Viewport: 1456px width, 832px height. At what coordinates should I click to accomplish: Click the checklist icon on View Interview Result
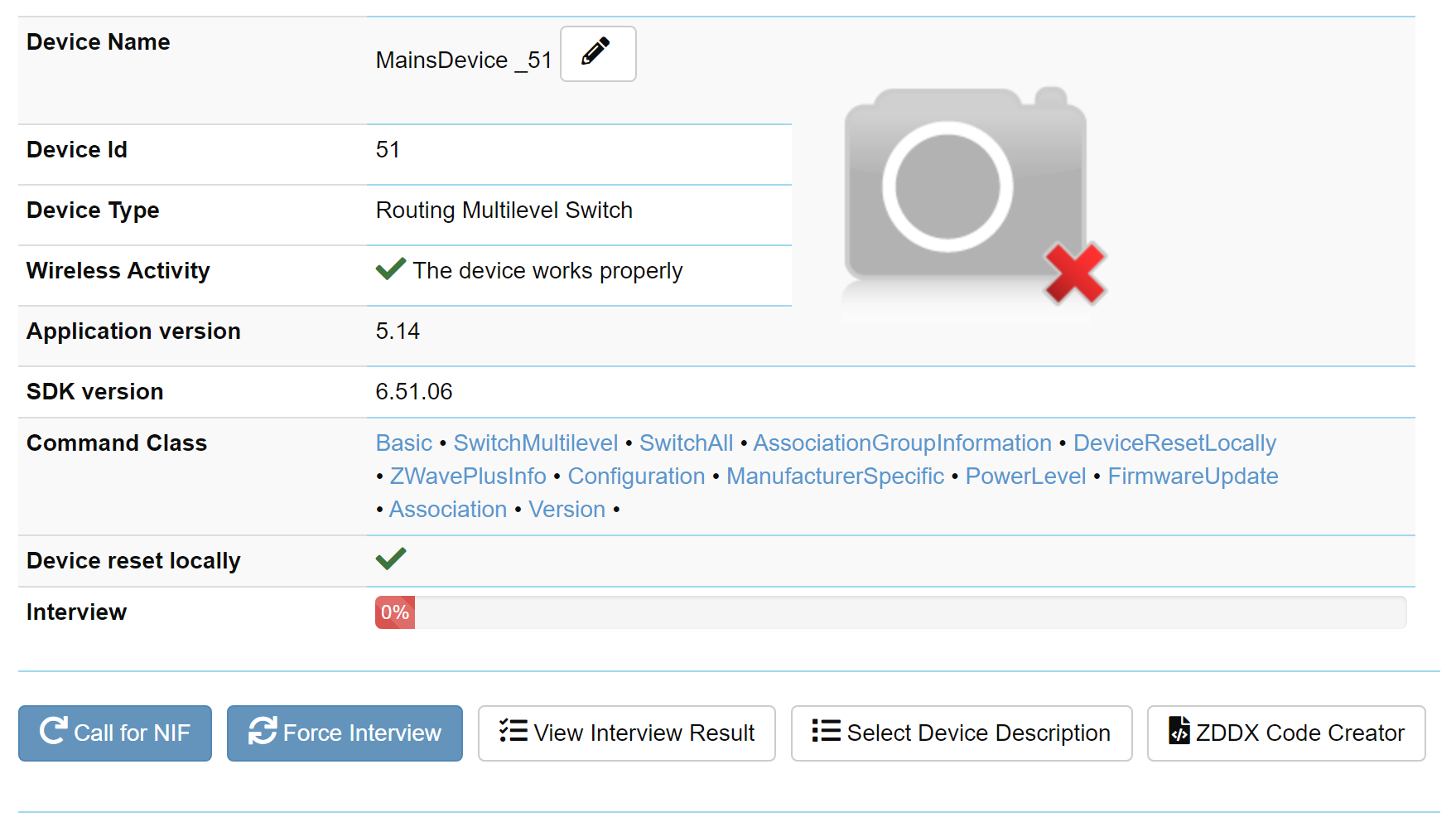pyautogui.click(x=513, y=730)
